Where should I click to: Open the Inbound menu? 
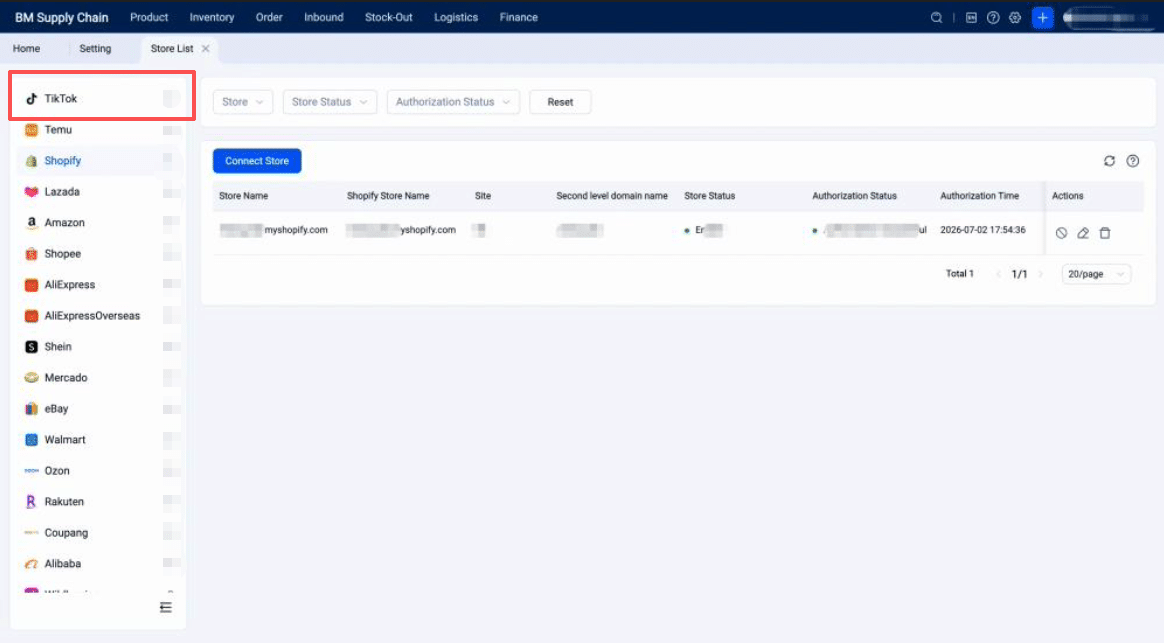pos(324,17)
